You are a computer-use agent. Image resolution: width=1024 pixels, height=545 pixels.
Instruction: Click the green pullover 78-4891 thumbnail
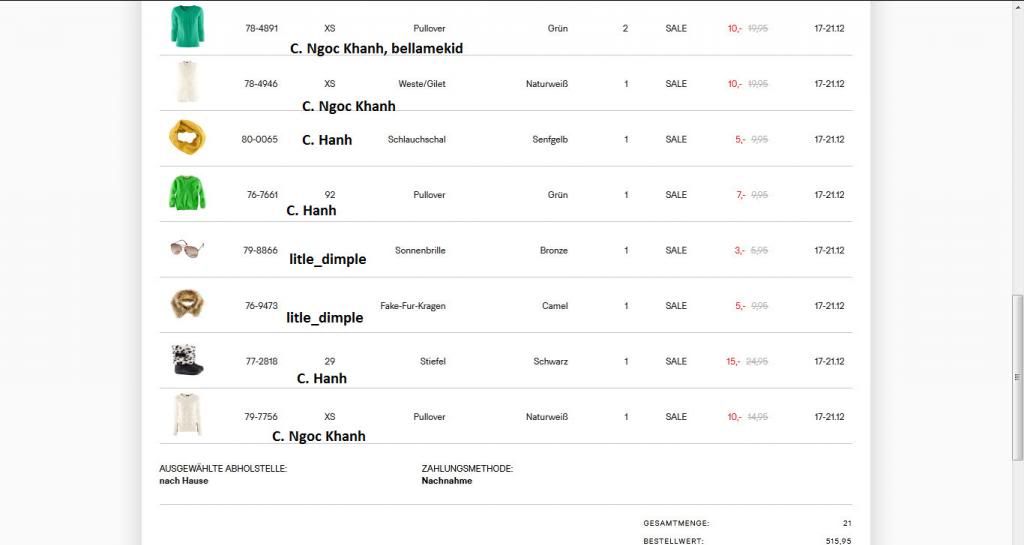click(x=187, y=26)
